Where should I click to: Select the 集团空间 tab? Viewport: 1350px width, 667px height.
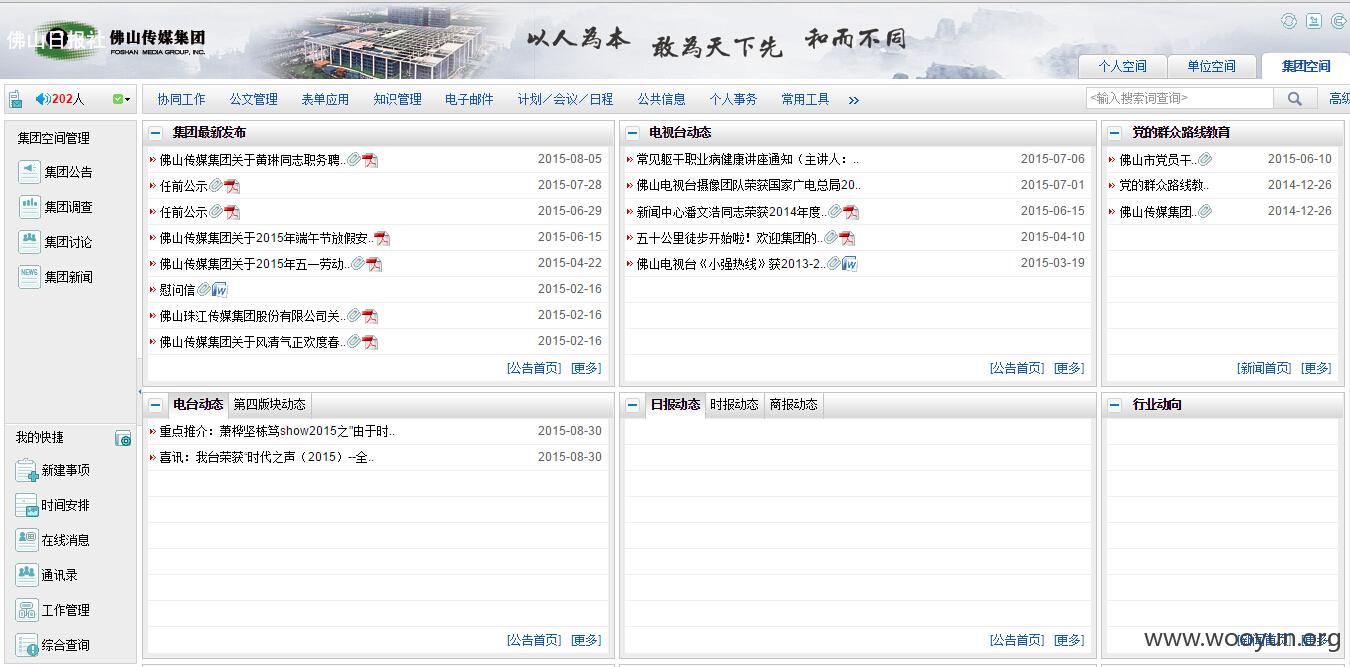(x=1306, y=66)
